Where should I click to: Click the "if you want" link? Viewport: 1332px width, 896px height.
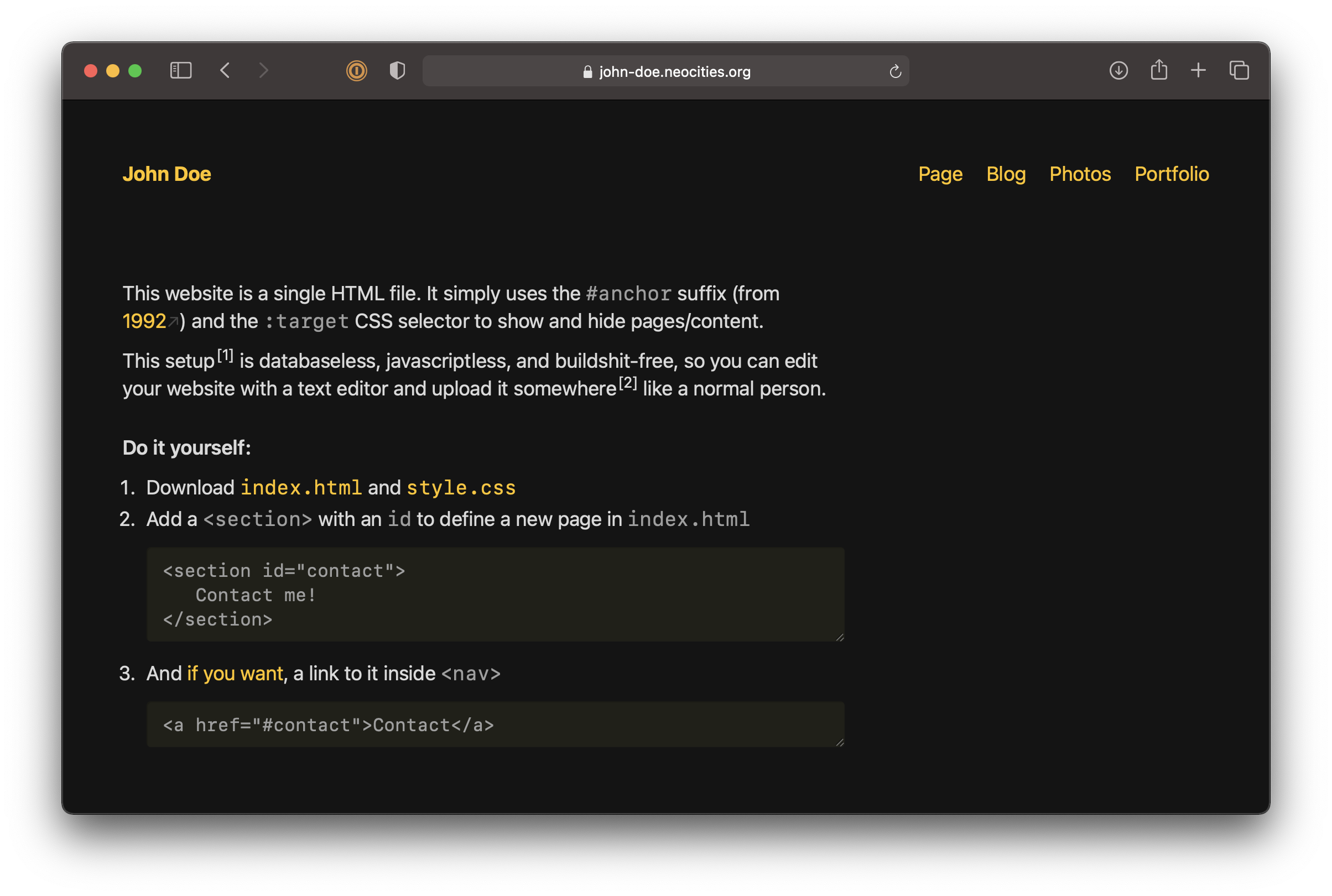(x=235, y=673)
